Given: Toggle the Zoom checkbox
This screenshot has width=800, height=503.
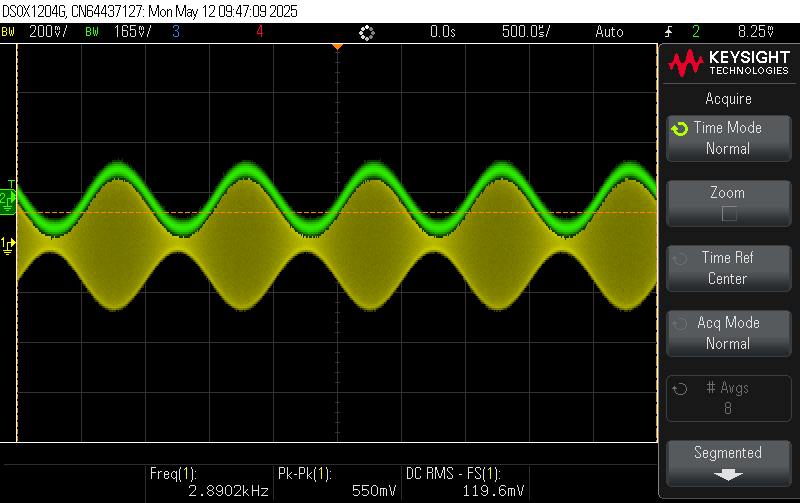Looking at the screenshot, I should tap(728, 213).
